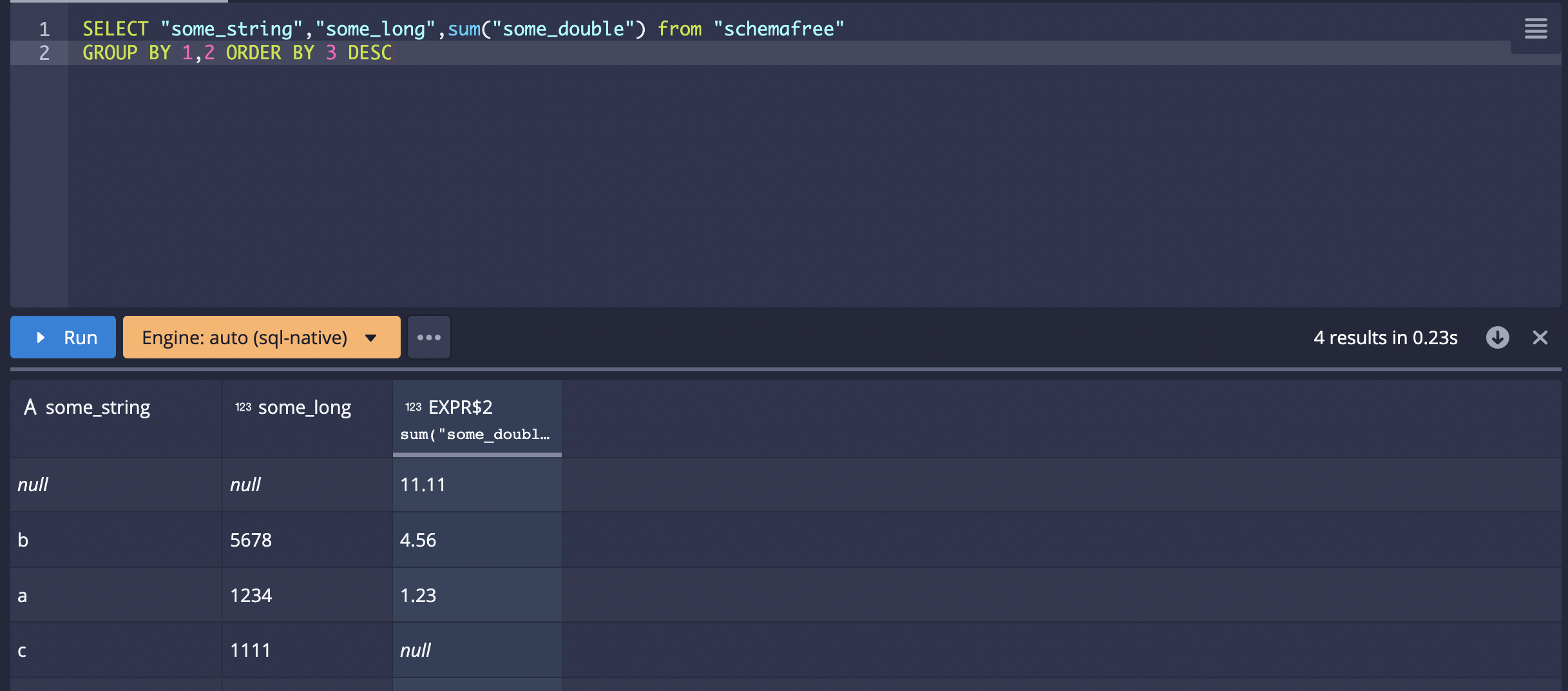This screenshot has width=1568, height=691.
Task: Select the cell with value 4.56
Action: coord(477,540)
